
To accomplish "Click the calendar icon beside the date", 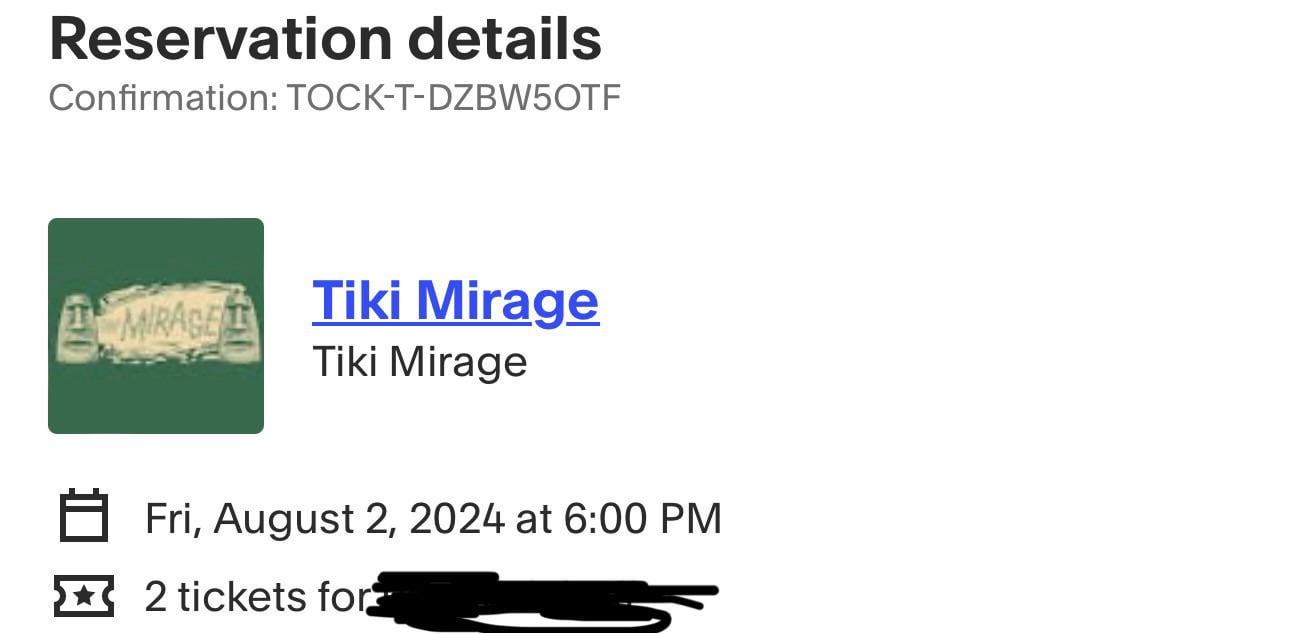I will 84,516.
